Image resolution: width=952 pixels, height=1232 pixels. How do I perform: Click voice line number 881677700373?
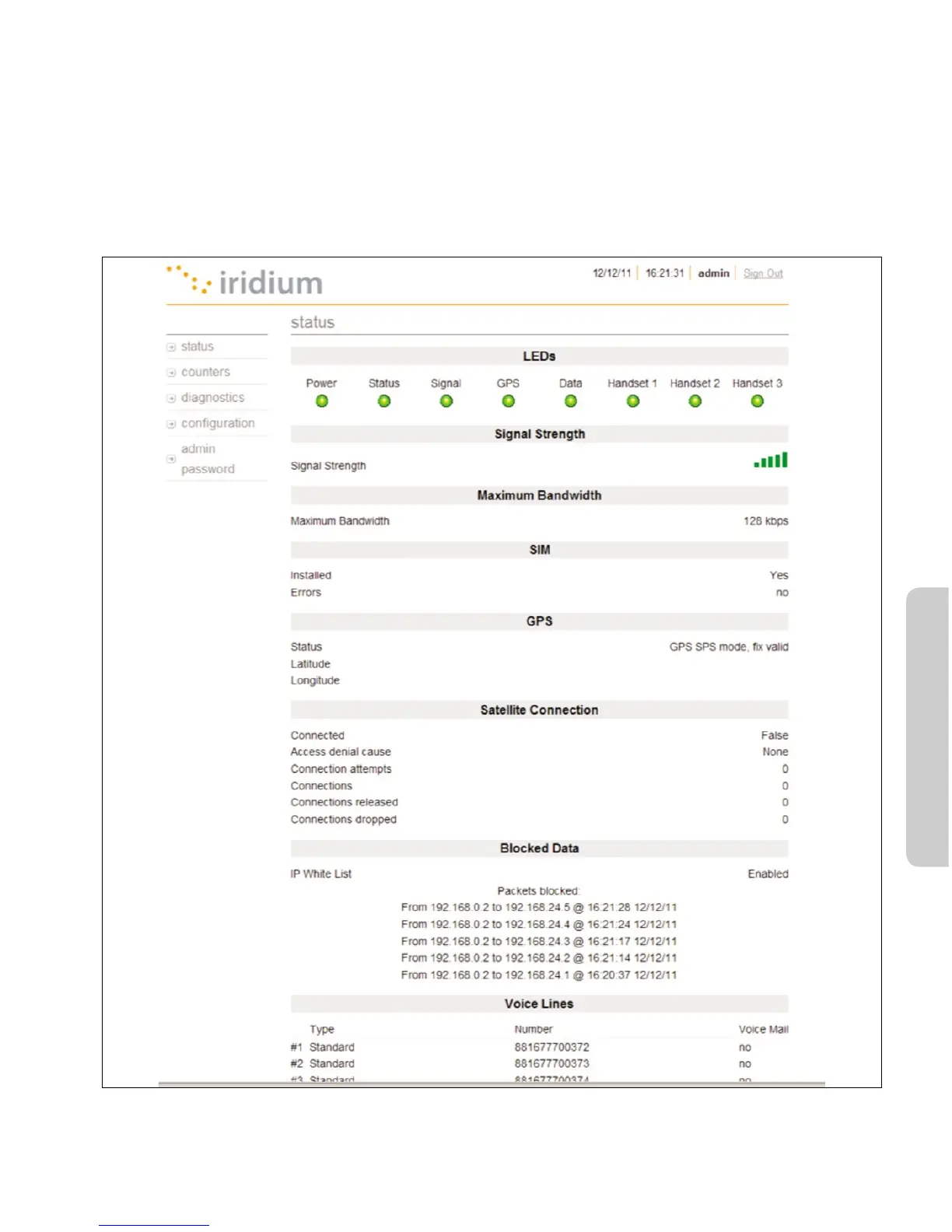pyautogui.click(x=551, y=1064)
